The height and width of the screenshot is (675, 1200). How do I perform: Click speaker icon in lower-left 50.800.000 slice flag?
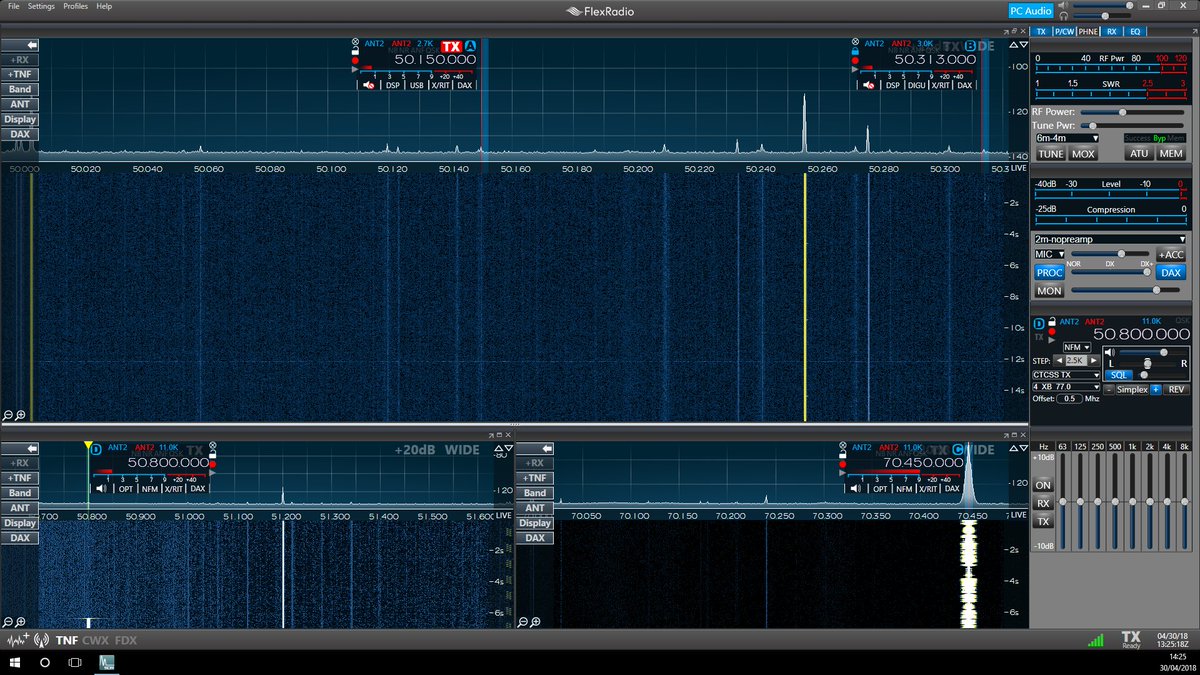tap(101, 488)
